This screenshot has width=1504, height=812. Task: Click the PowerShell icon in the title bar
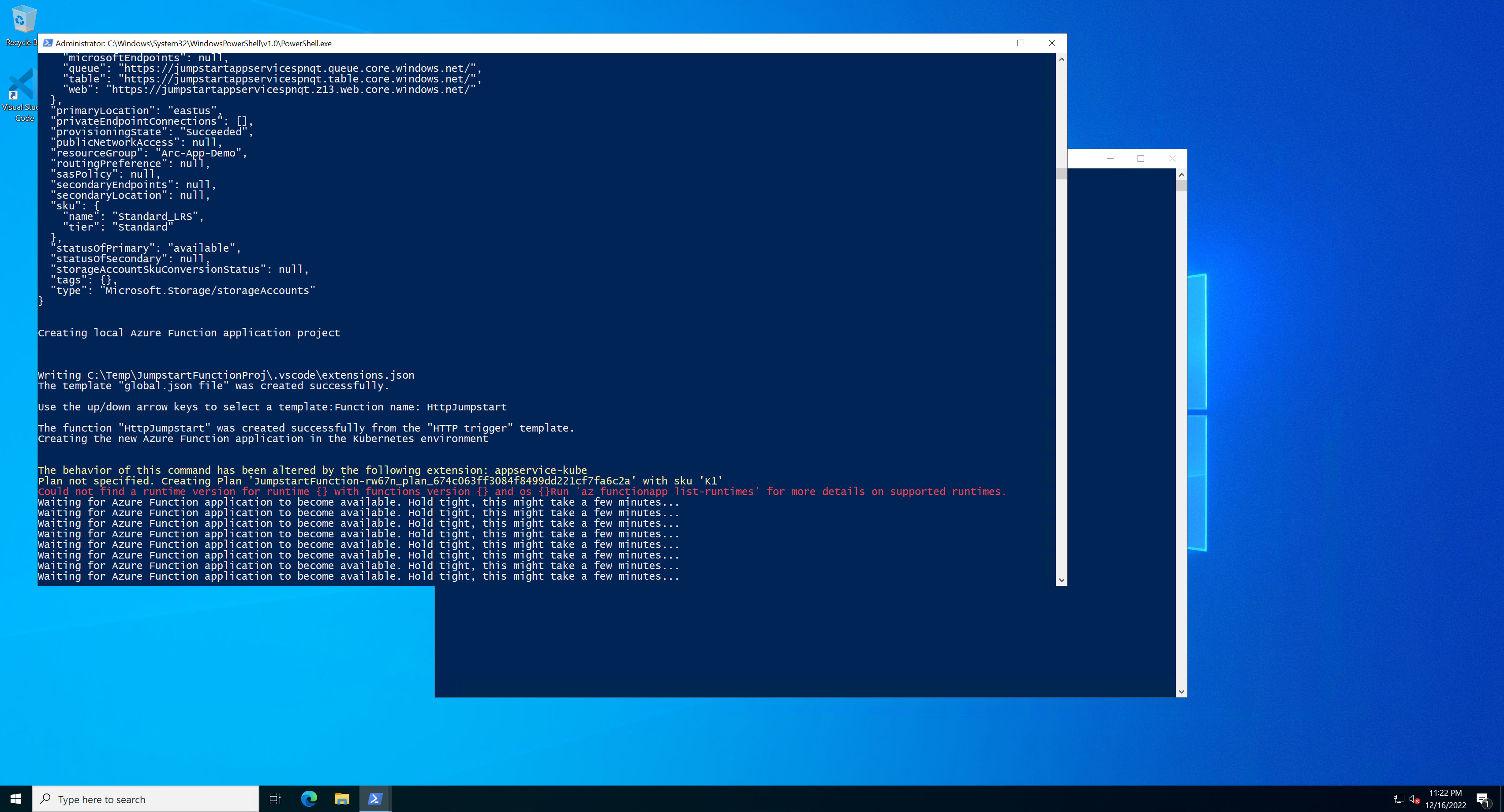[48, 43]
